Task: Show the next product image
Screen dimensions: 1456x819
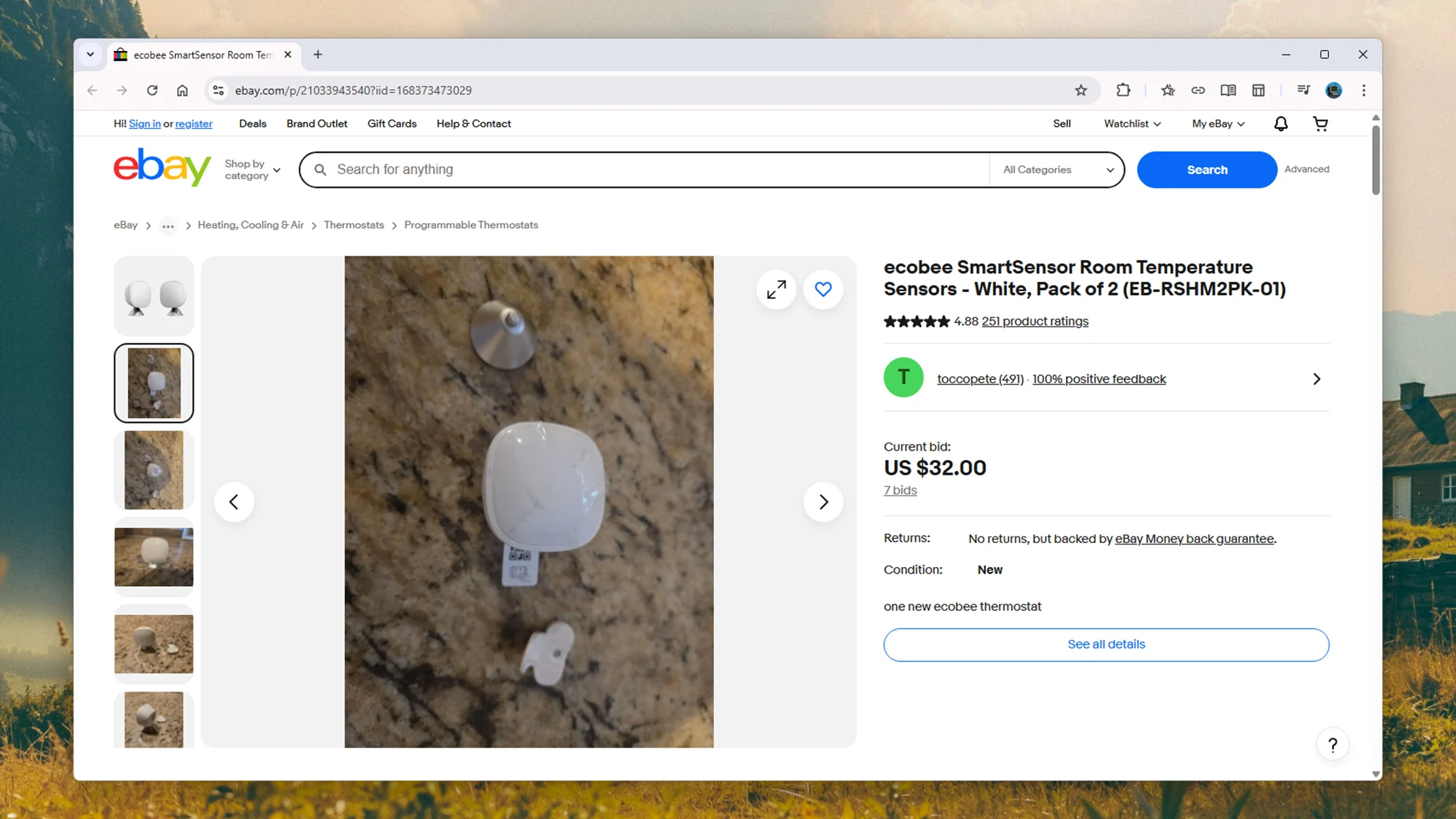Action: [823, 502]
